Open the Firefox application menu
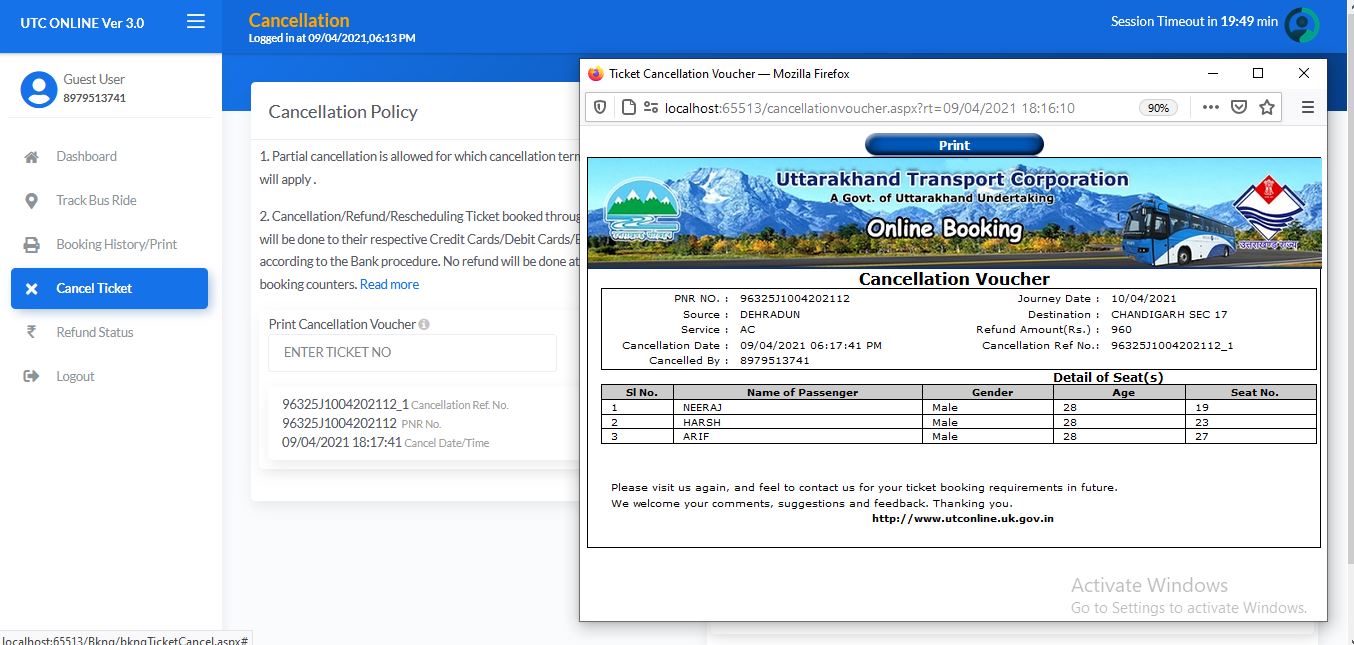 coord(1307,108)
